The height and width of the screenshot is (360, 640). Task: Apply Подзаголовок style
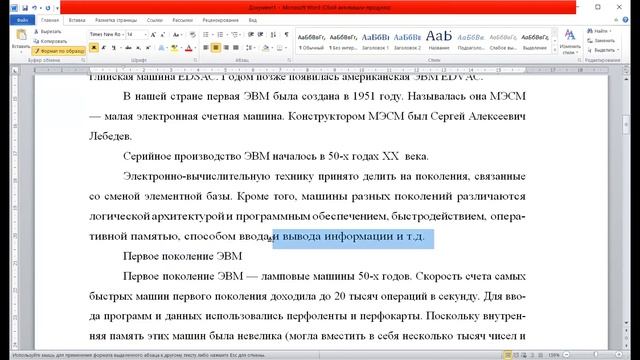(471, 41)
